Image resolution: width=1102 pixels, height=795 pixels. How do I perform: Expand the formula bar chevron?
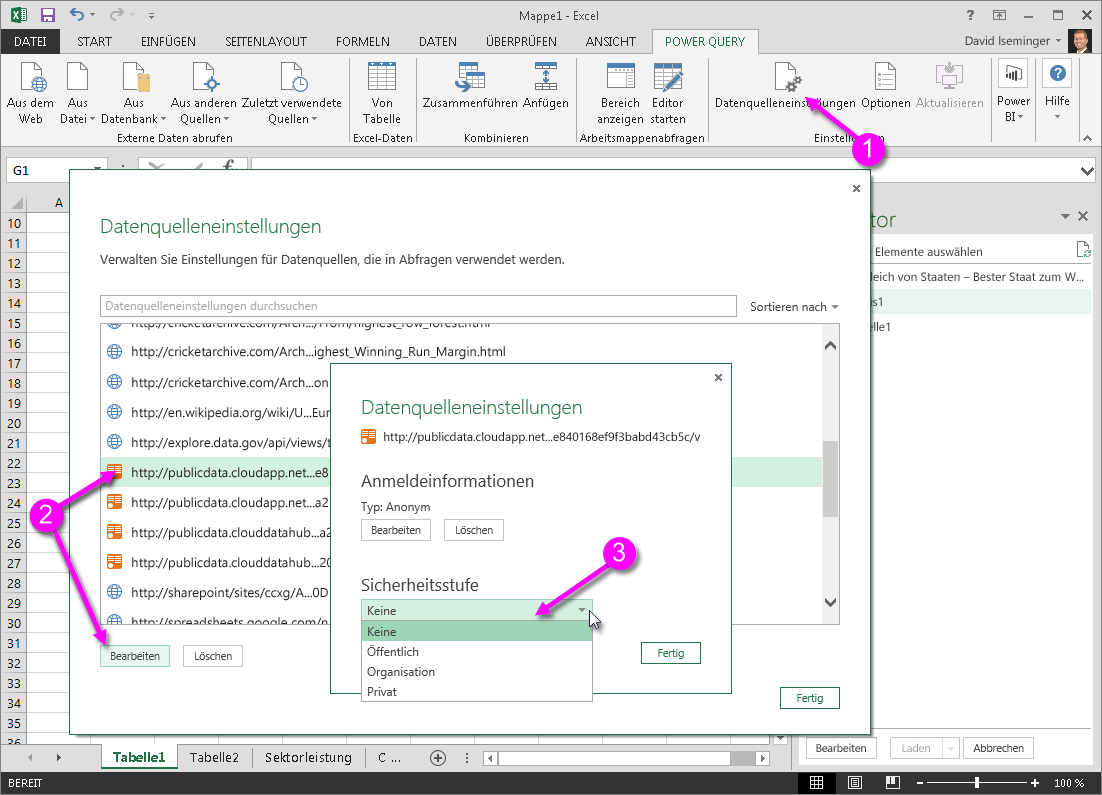tap(1087, 171)
